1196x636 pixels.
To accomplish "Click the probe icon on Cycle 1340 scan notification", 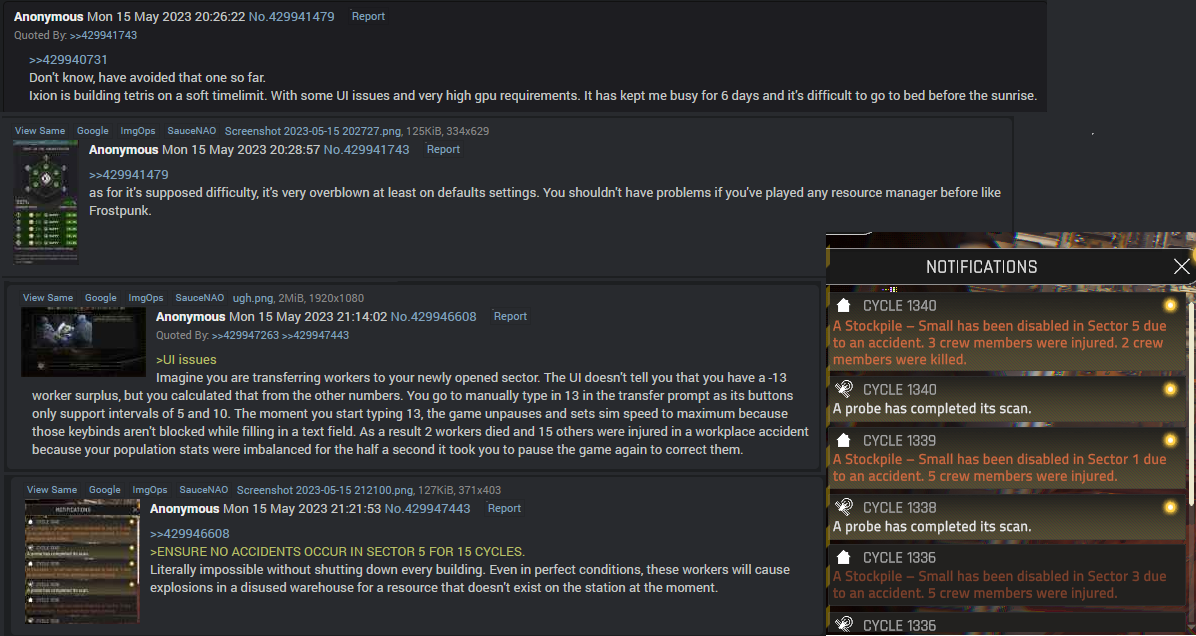I will click(844, 389).
